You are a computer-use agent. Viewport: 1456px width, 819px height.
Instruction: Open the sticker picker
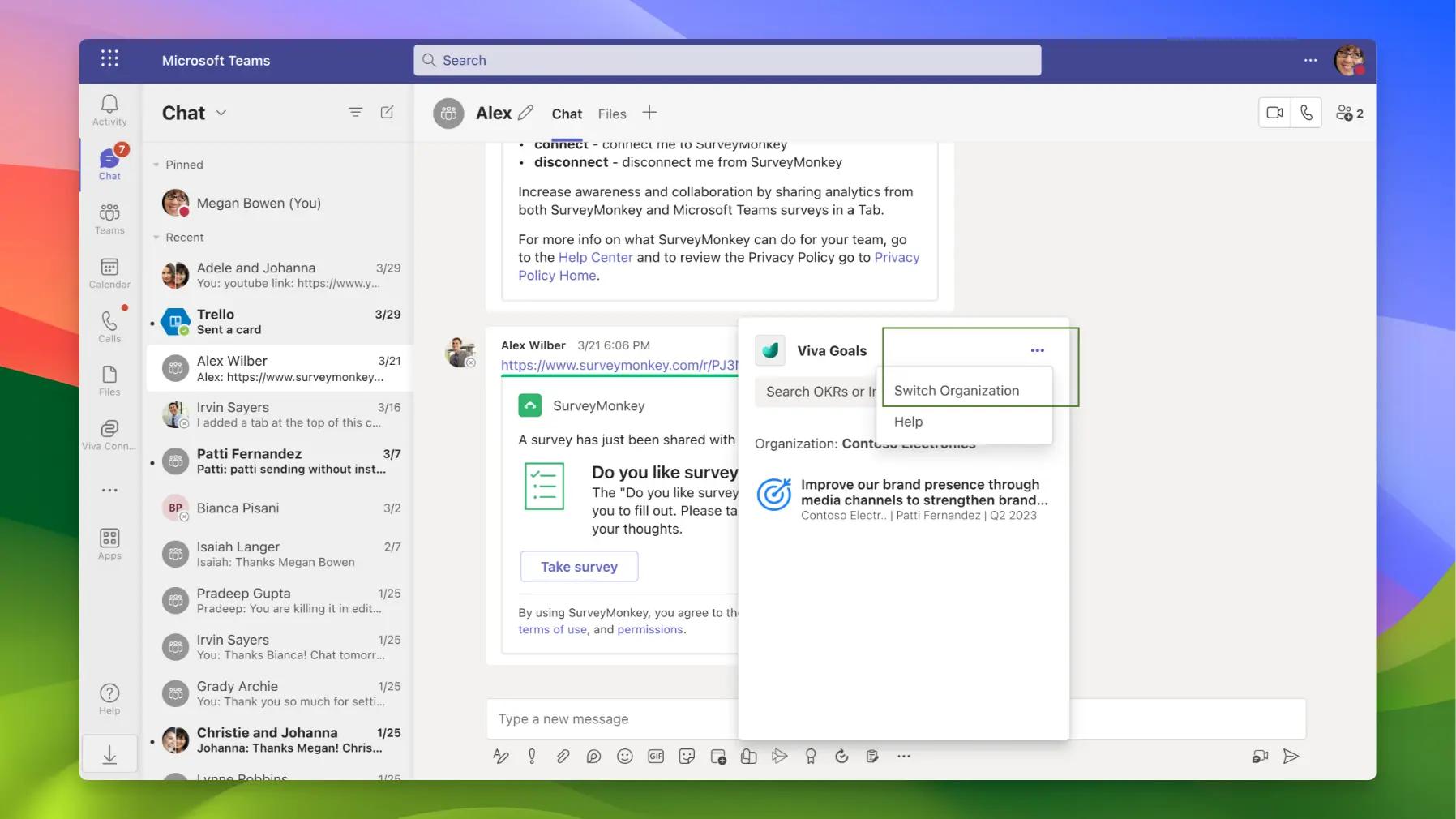coord(687,756)
